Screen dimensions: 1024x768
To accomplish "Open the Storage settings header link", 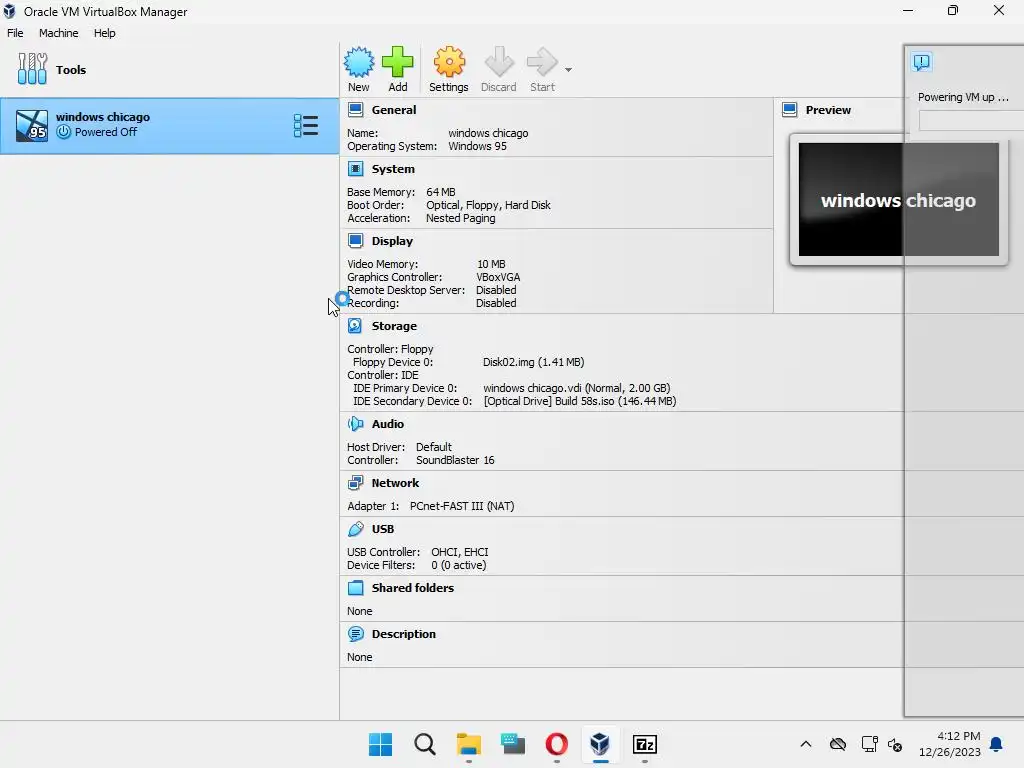I will pyautogui.click(x=394, y=326).
